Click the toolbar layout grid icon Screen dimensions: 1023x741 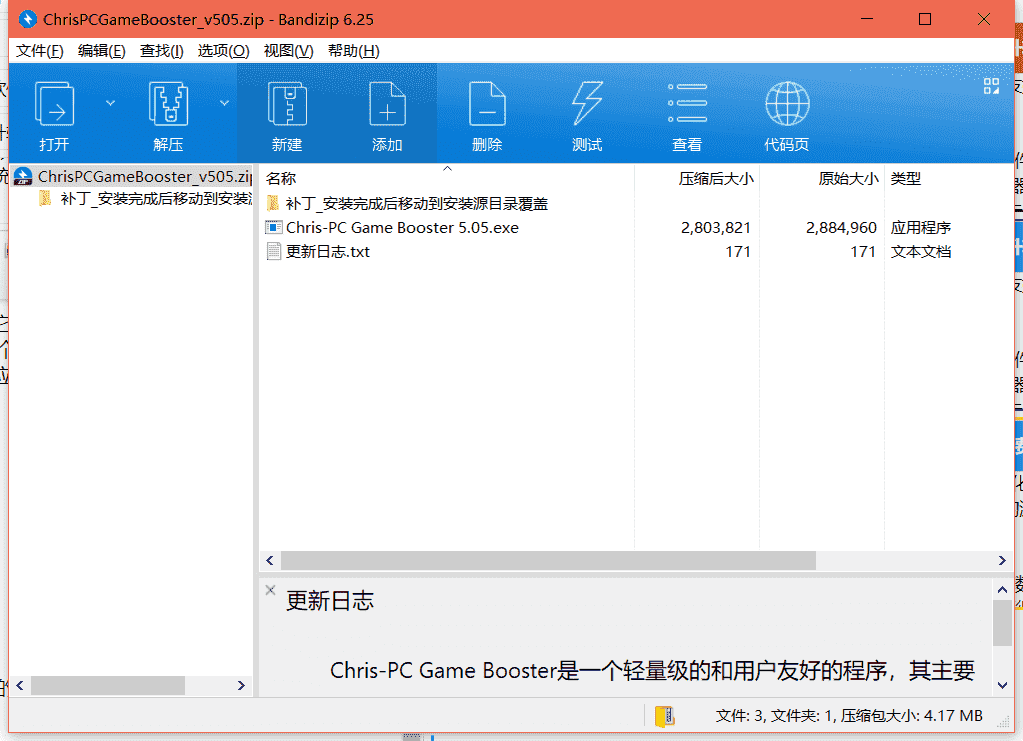tap(991, 86)
